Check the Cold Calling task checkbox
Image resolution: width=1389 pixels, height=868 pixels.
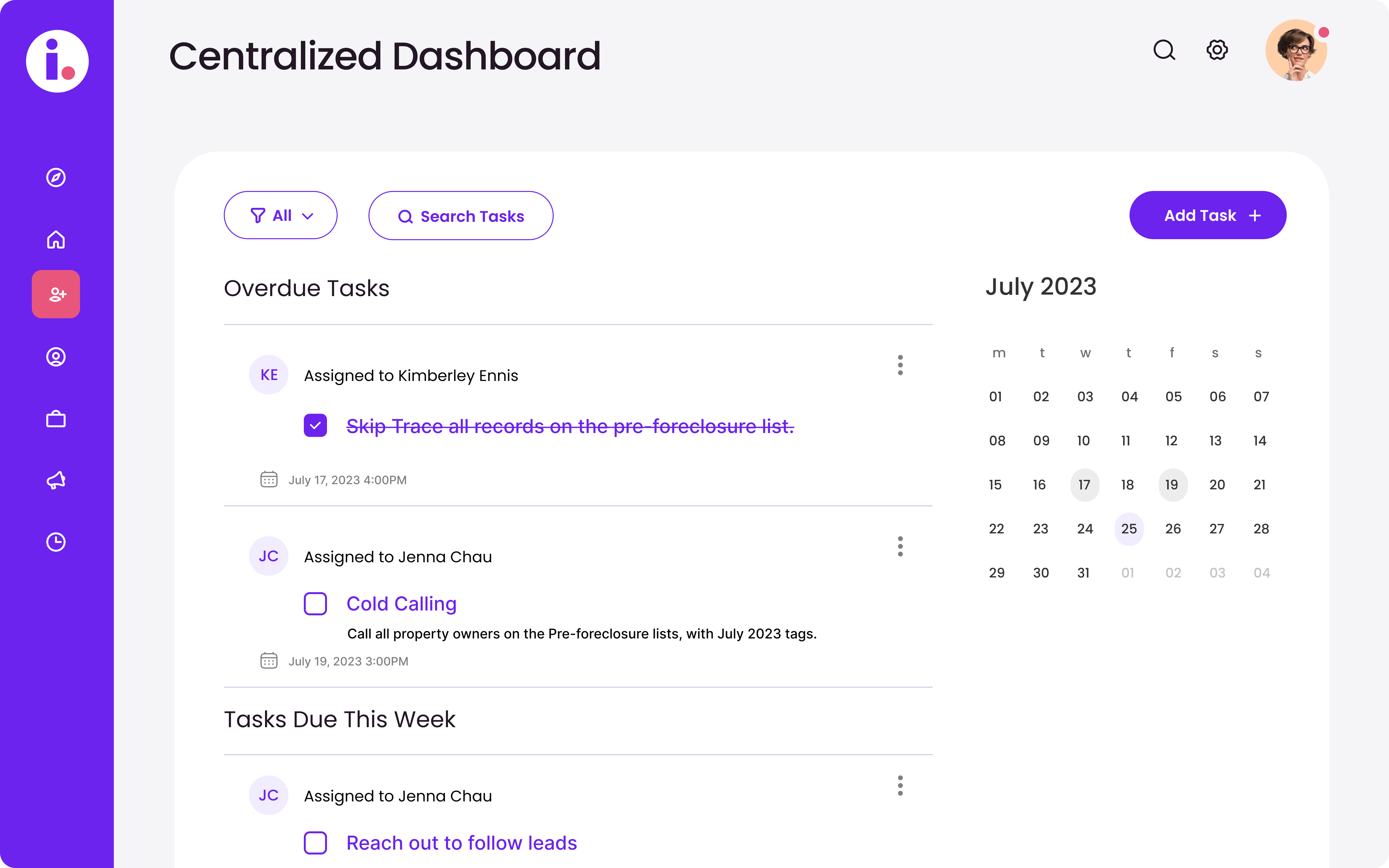[x=315, y=604]
